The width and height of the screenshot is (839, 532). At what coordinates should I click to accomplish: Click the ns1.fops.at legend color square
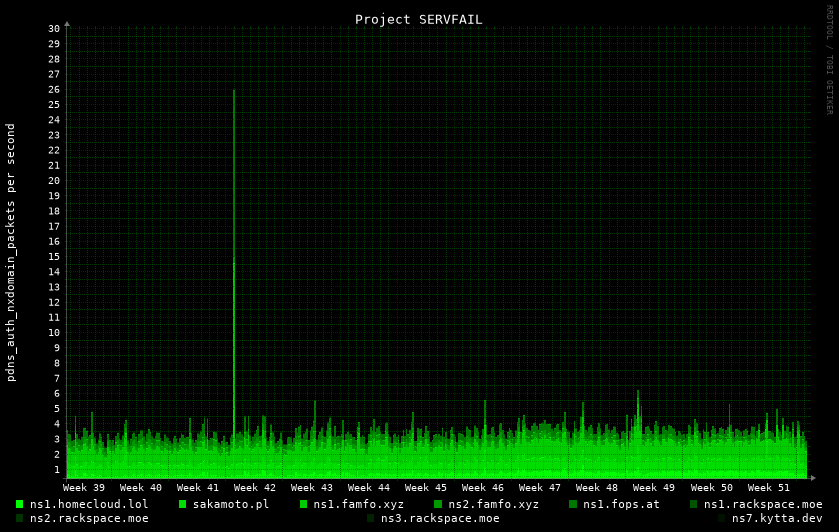coord(573,504)
